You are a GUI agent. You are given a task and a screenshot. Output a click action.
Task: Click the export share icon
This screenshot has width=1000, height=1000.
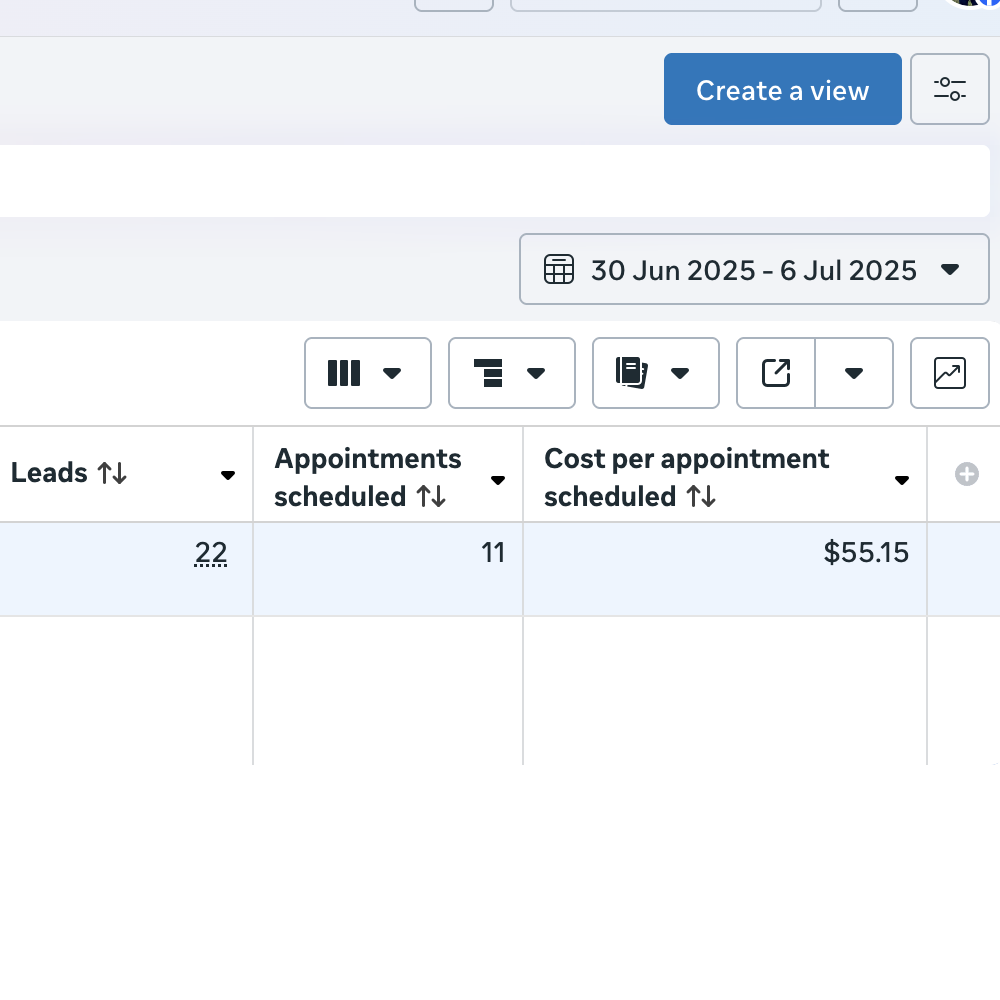point(776,373)
